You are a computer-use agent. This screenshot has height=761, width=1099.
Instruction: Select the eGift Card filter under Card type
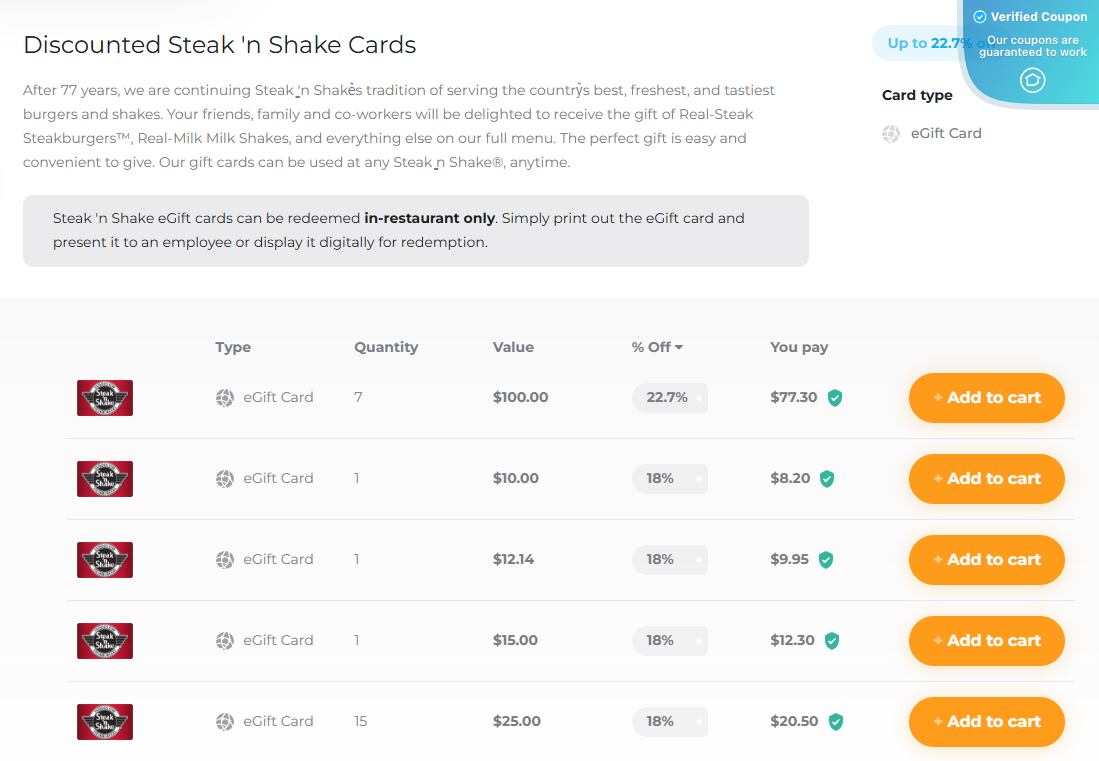click(x=945, y=133)
